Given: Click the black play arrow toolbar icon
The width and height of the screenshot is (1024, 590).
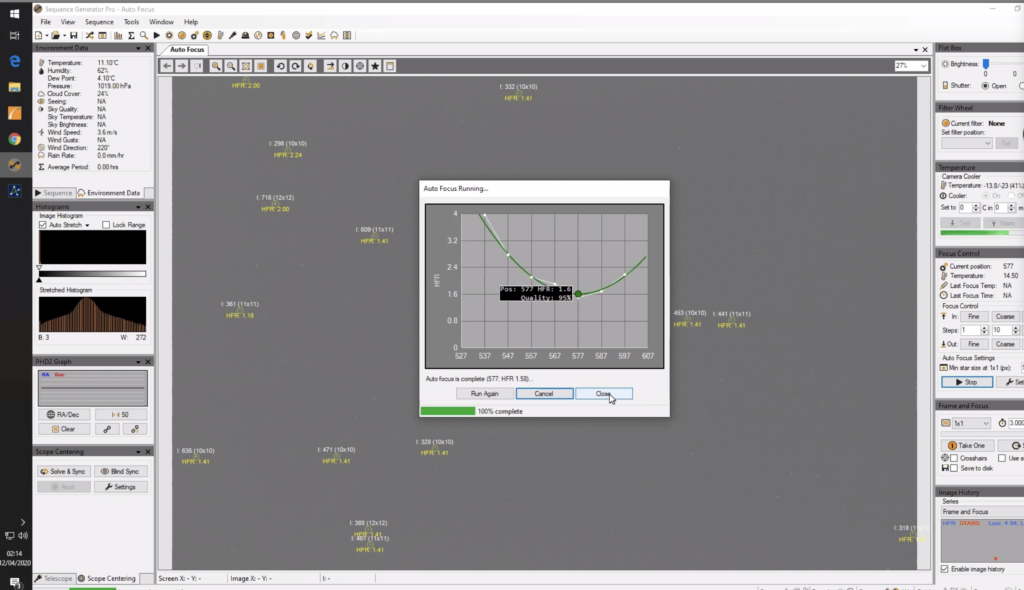Looking at the screenshot, I should coord(156,35).
